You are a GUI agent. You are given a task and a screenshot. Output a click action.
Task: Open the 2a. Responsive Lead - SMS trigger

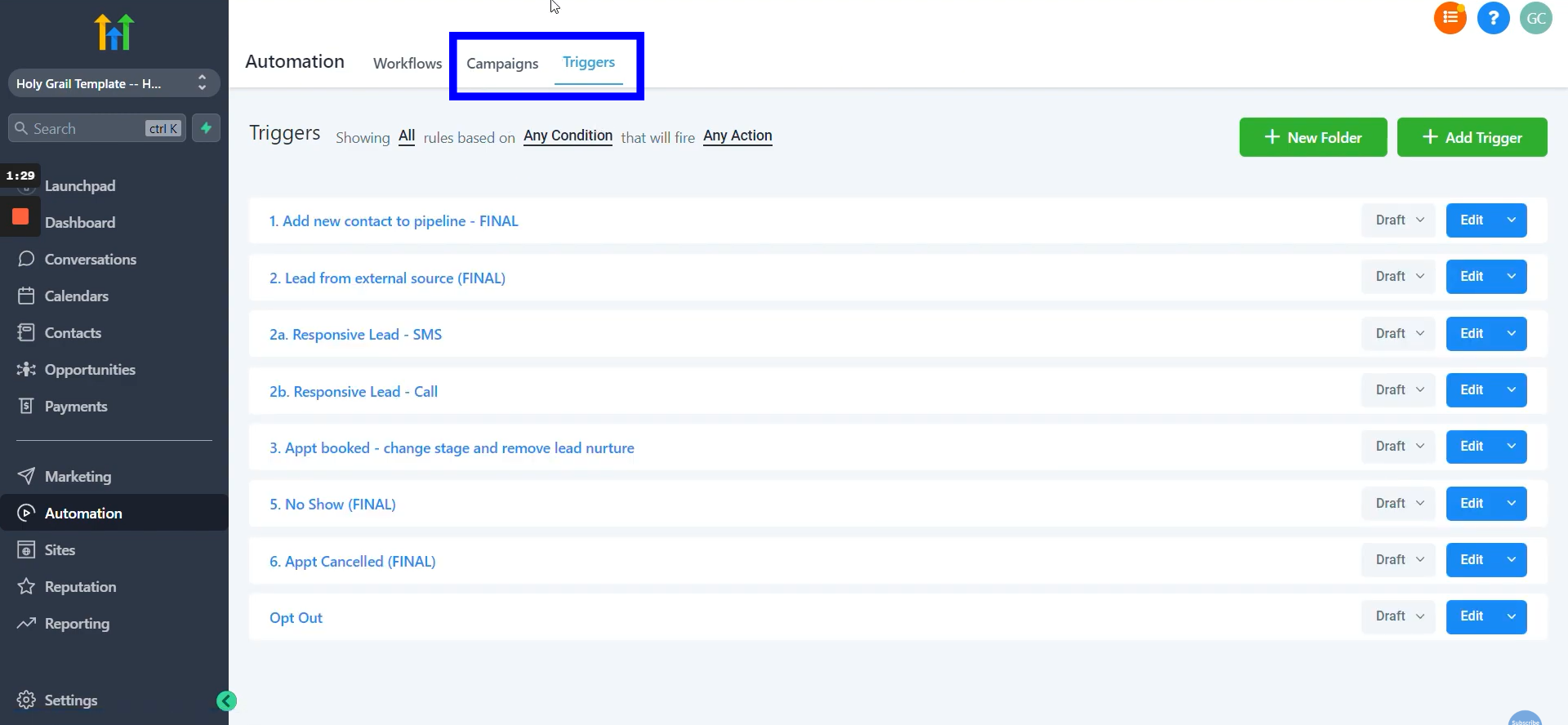[x=355, y=335]
